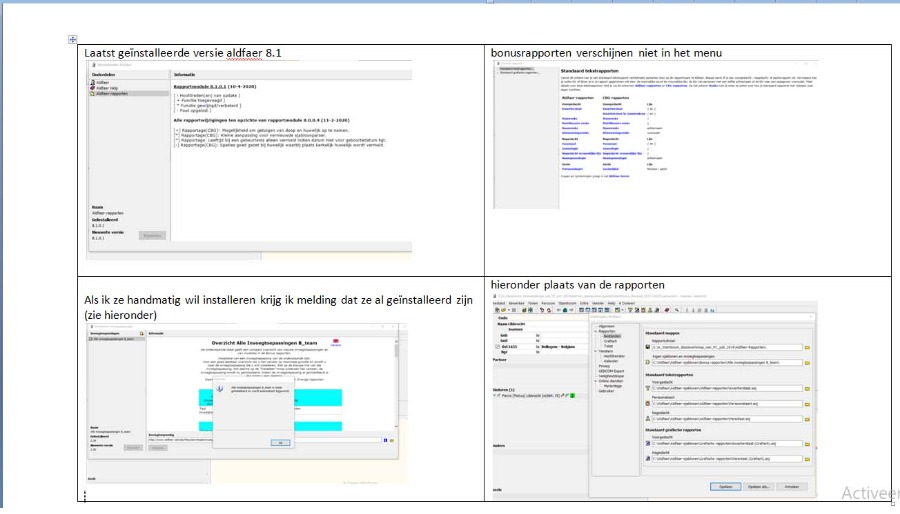Click the table move handle icon
This screenshot has height=514, width=900.
click(x=72, y=39)
